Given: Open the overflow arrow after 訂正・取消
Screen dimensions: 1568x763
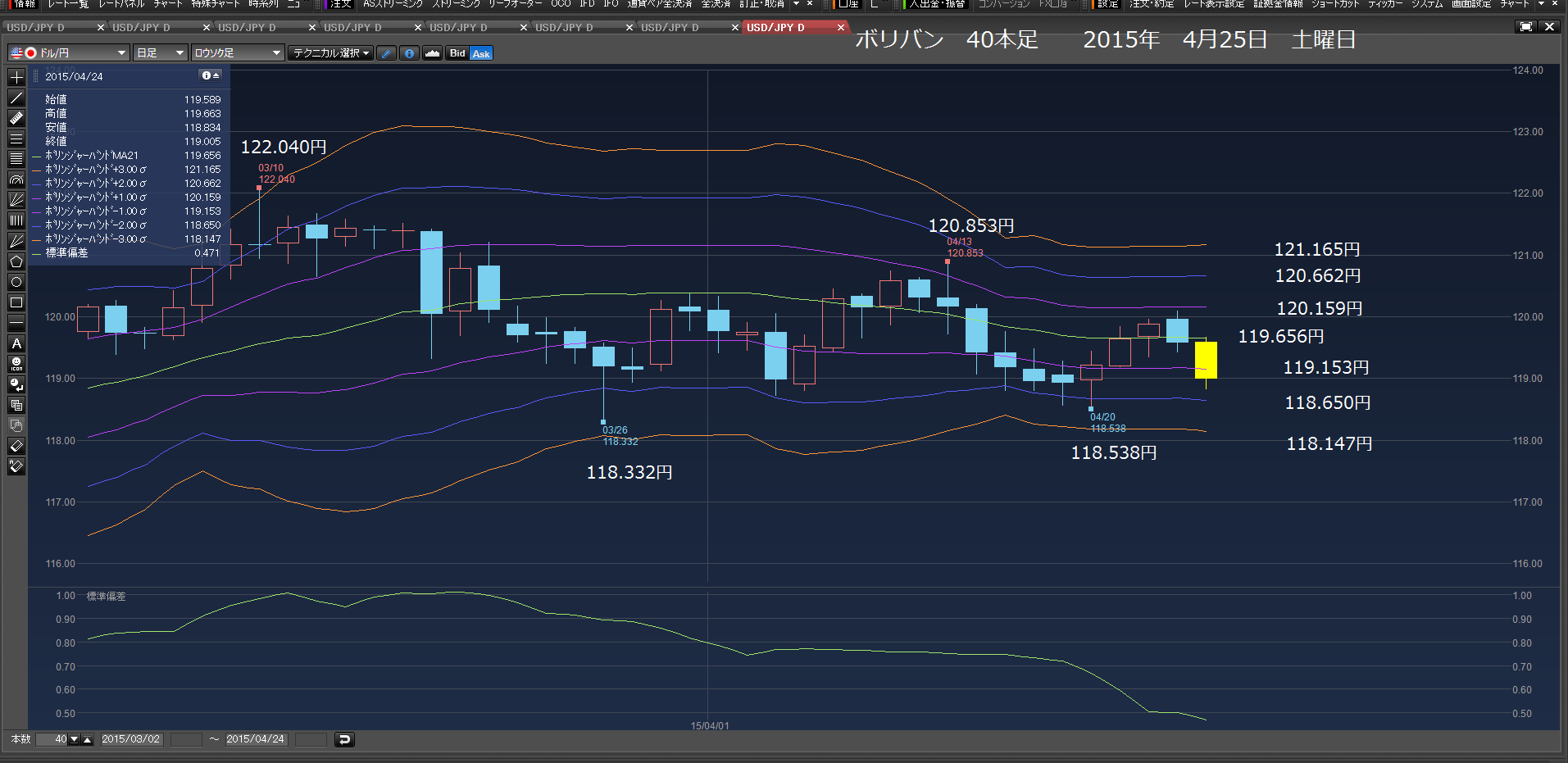Looking at the screenshot, I should coord(796,4).
